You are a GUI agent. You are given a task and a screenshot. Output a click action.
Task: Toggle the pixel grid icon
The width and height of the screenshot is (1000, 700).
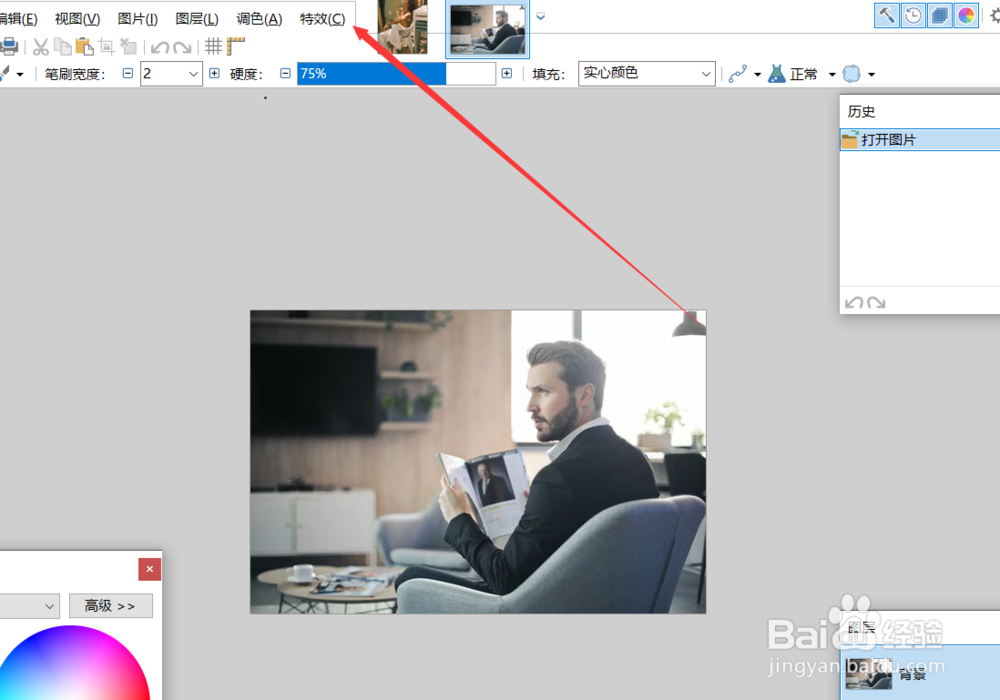213,46
